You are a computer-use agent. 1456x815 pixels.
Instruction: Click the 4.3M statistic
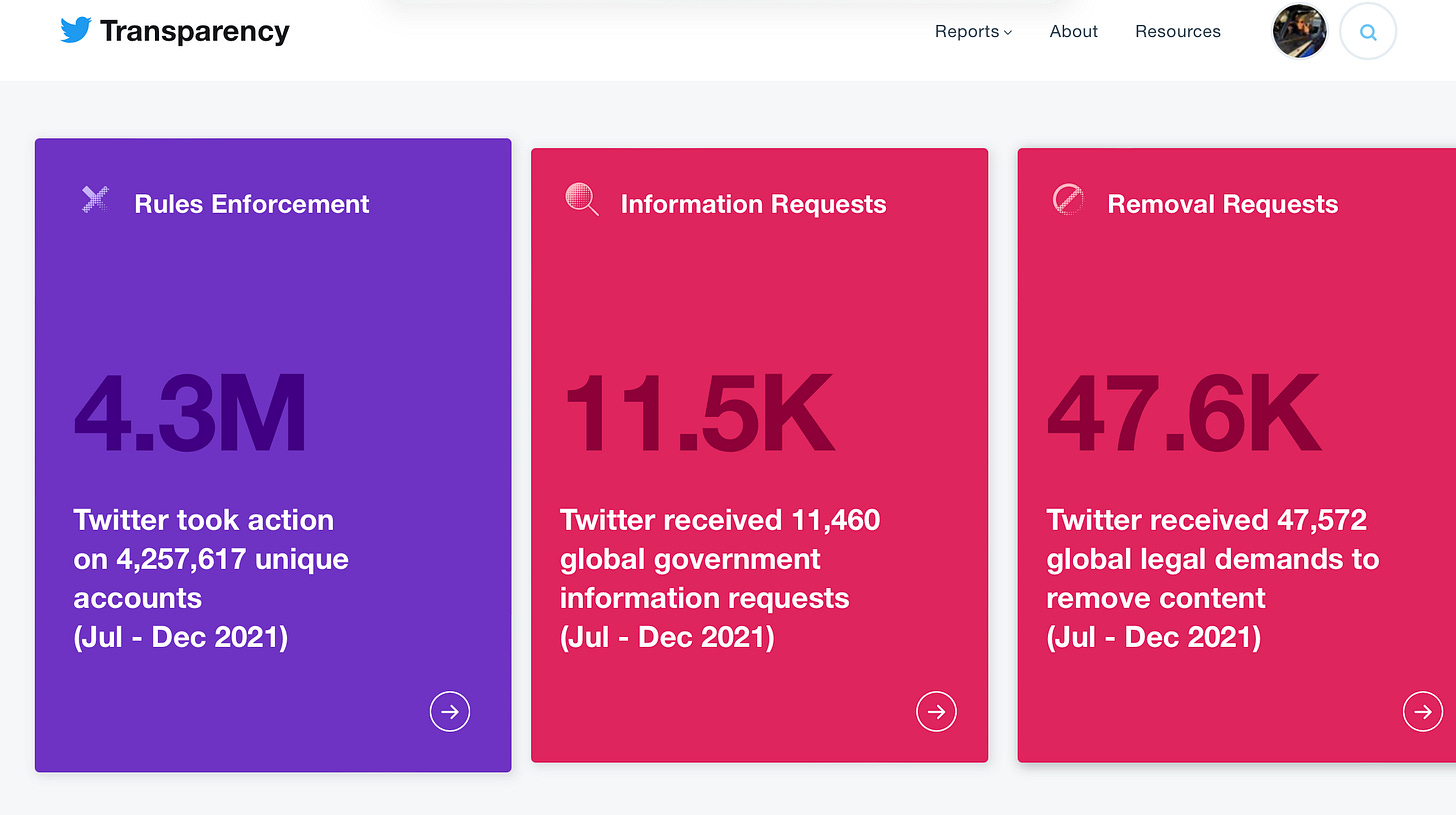click(190, 414)
